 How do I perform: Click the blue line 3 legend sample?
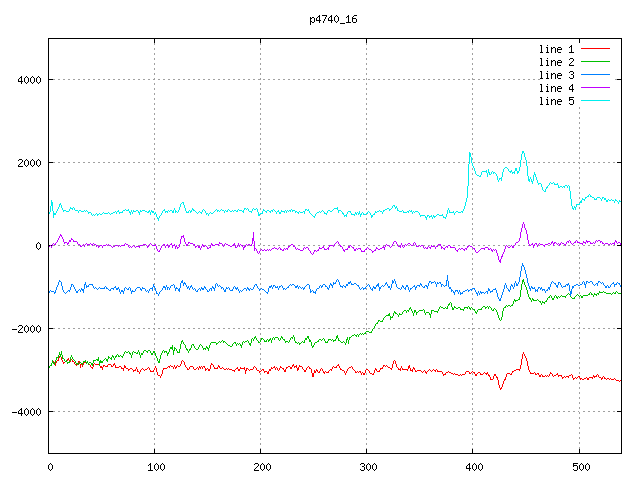click(595, 75)
